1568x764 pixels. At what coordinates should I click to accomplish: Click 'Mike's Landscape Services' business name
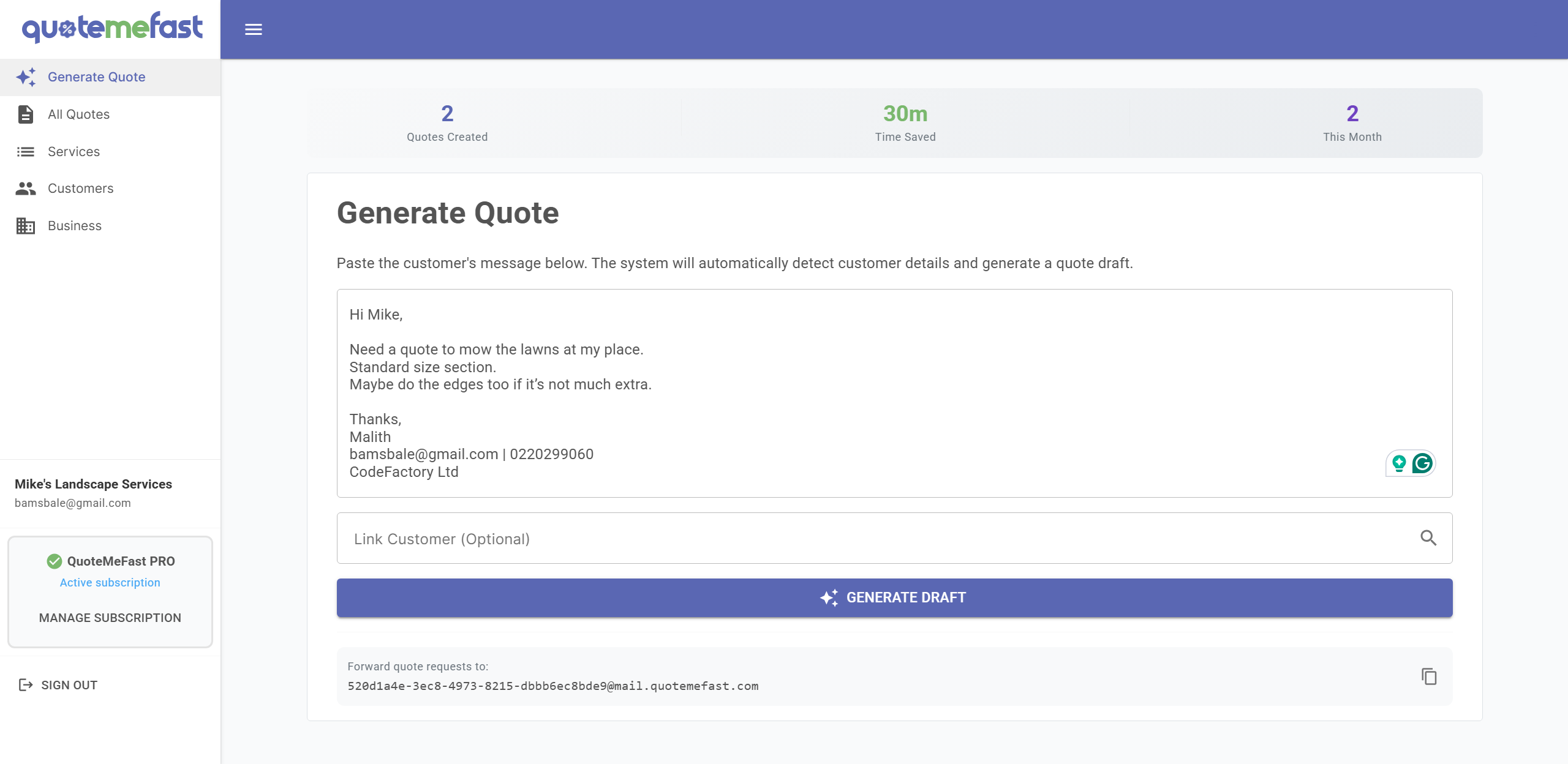(x=93, y=484)
